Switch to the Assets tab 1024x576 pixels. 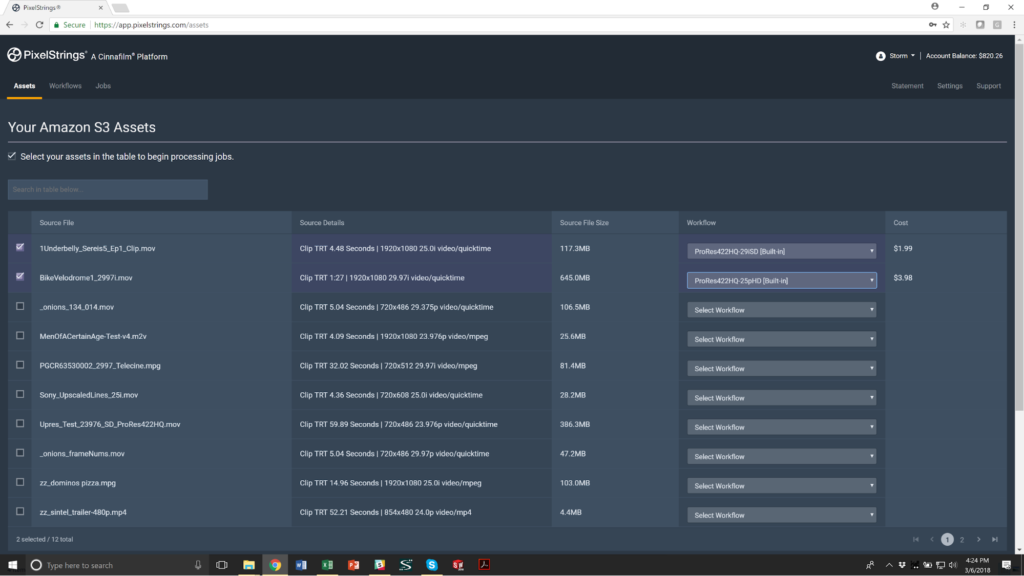click(24, 86)
